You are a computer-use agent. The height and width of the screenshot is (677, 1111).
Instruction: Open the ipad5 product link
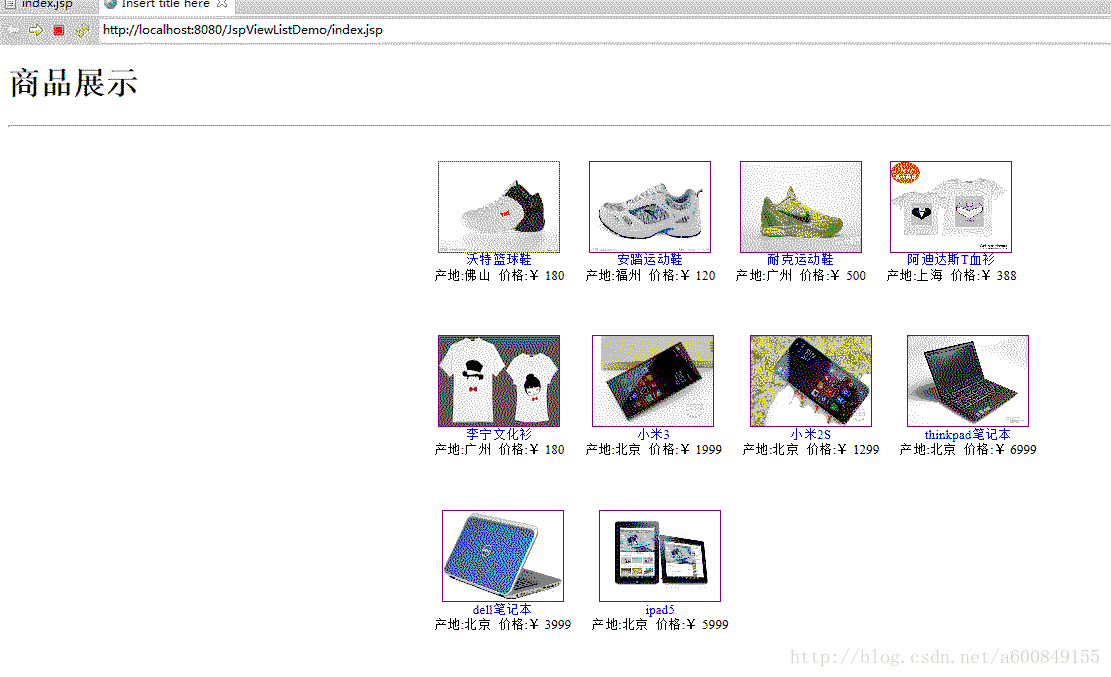pyautogui.click(x=660, y=610)
